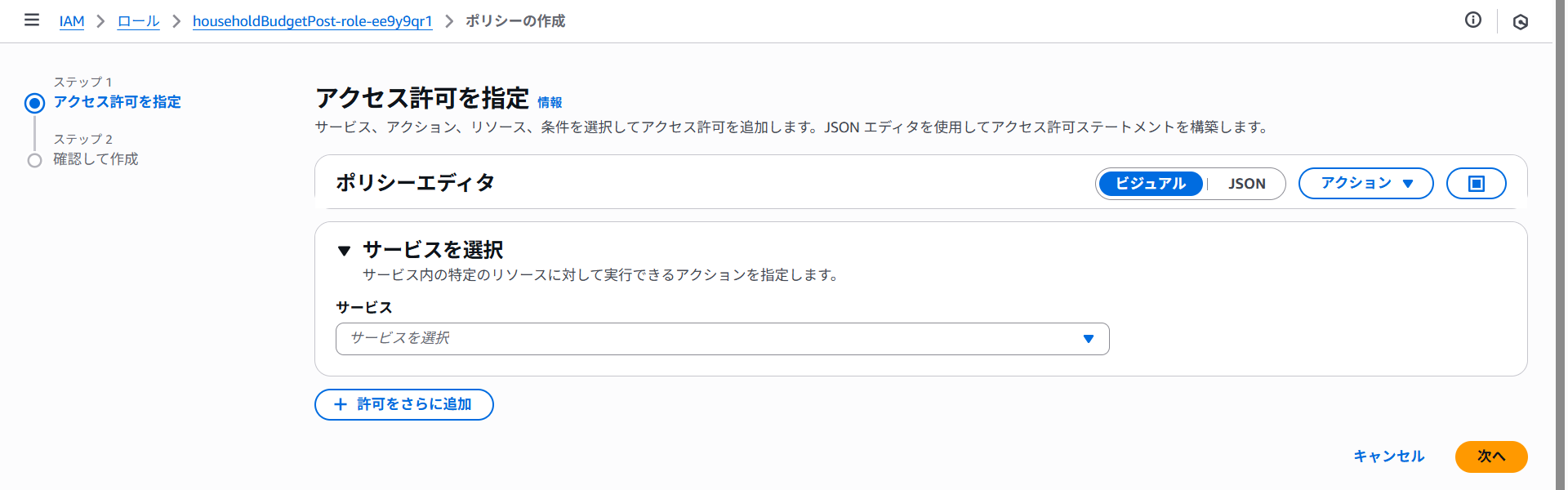Open the ロール breadcrumb link
The width and height of the screenshot is (1568, 490).
tap(138, 21)
